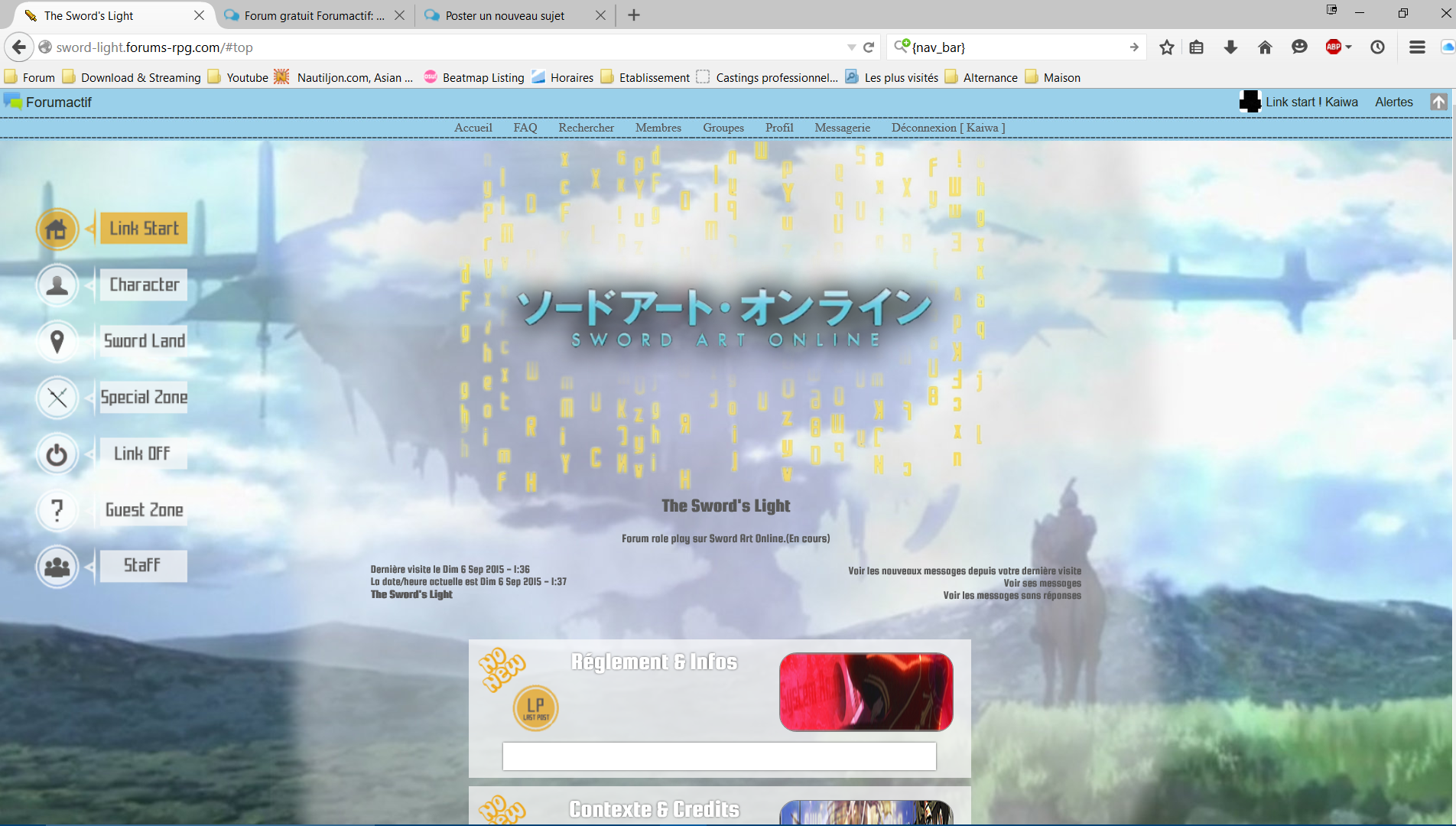Viewport: 1456px width, 826px height.
Task: Click the search engine magnifier icon
Action: tap(902, 46)
